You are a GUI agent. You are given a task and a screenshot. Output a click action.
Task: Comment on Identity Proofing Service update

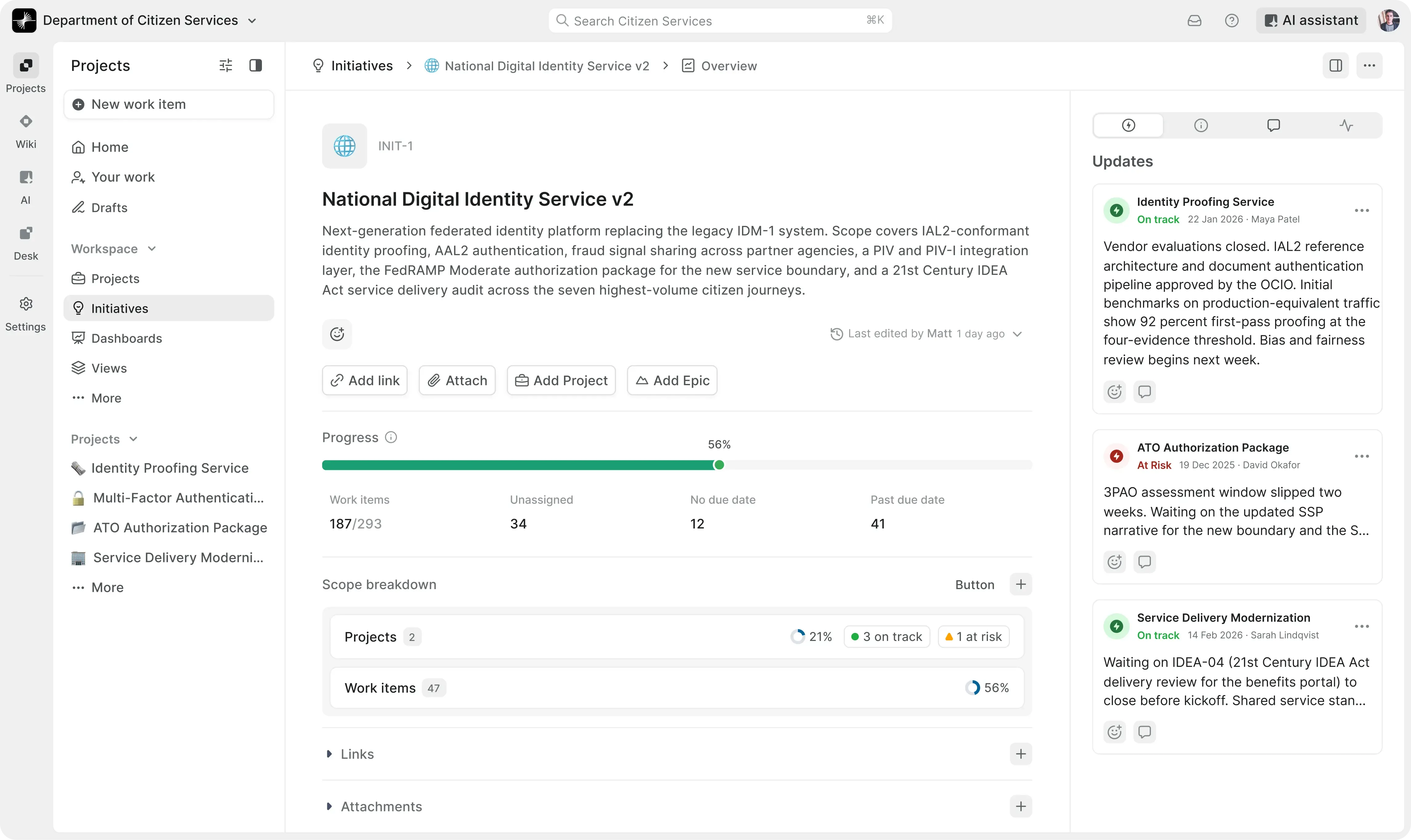coord(1144,392)
